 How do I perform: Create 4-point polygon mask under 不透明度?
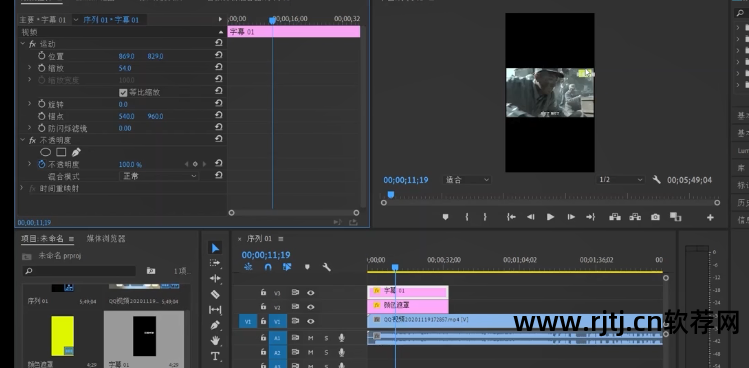(x=61, y=152)
